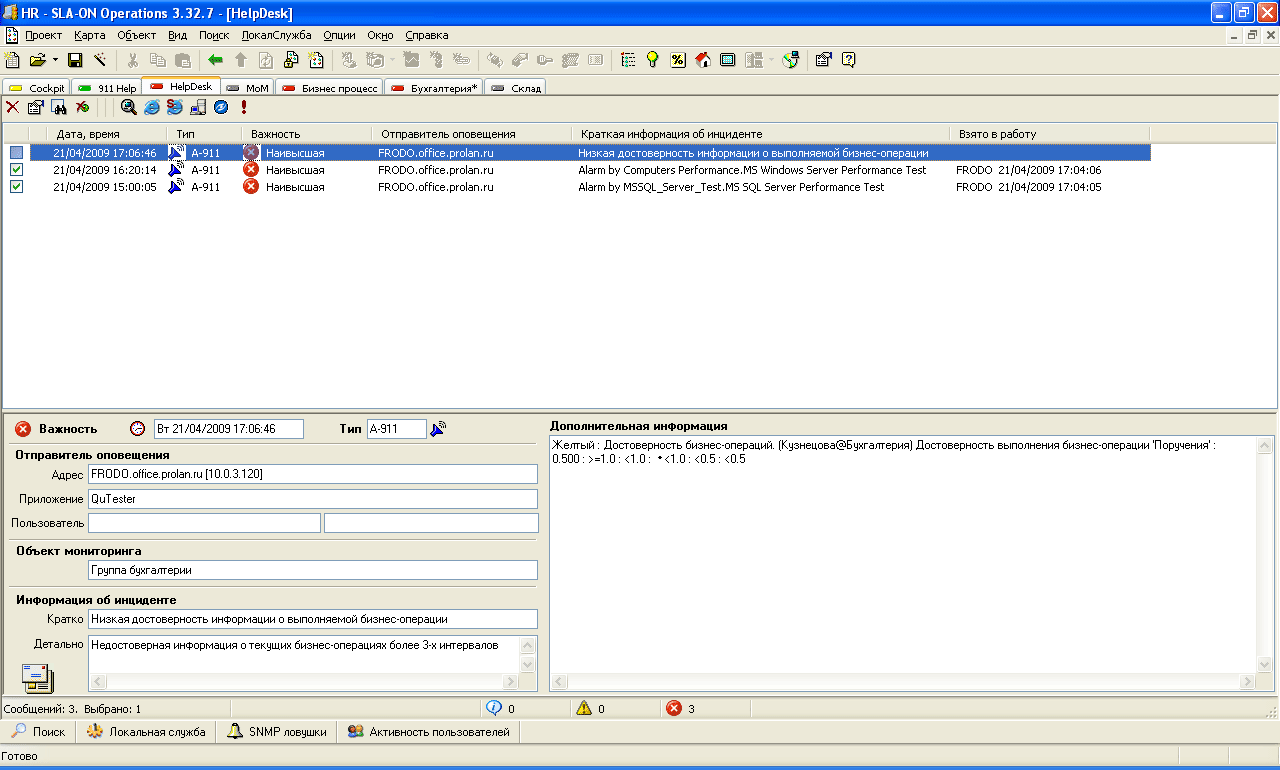Select the row 'Alarm by MSSQL_Server_Test'

576,187
